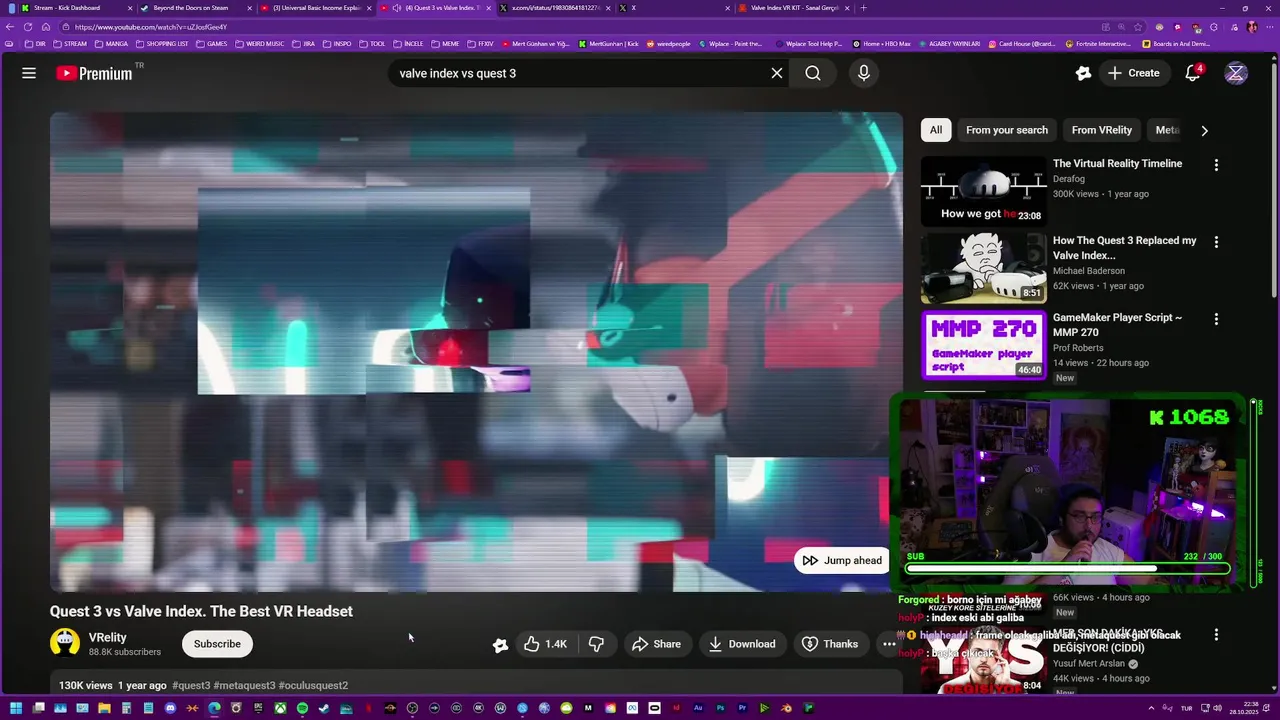The width and height of the screenshot is (1280, 720).
Task: Open the GAMES bookmarks folder
Action: click(212, 44)
